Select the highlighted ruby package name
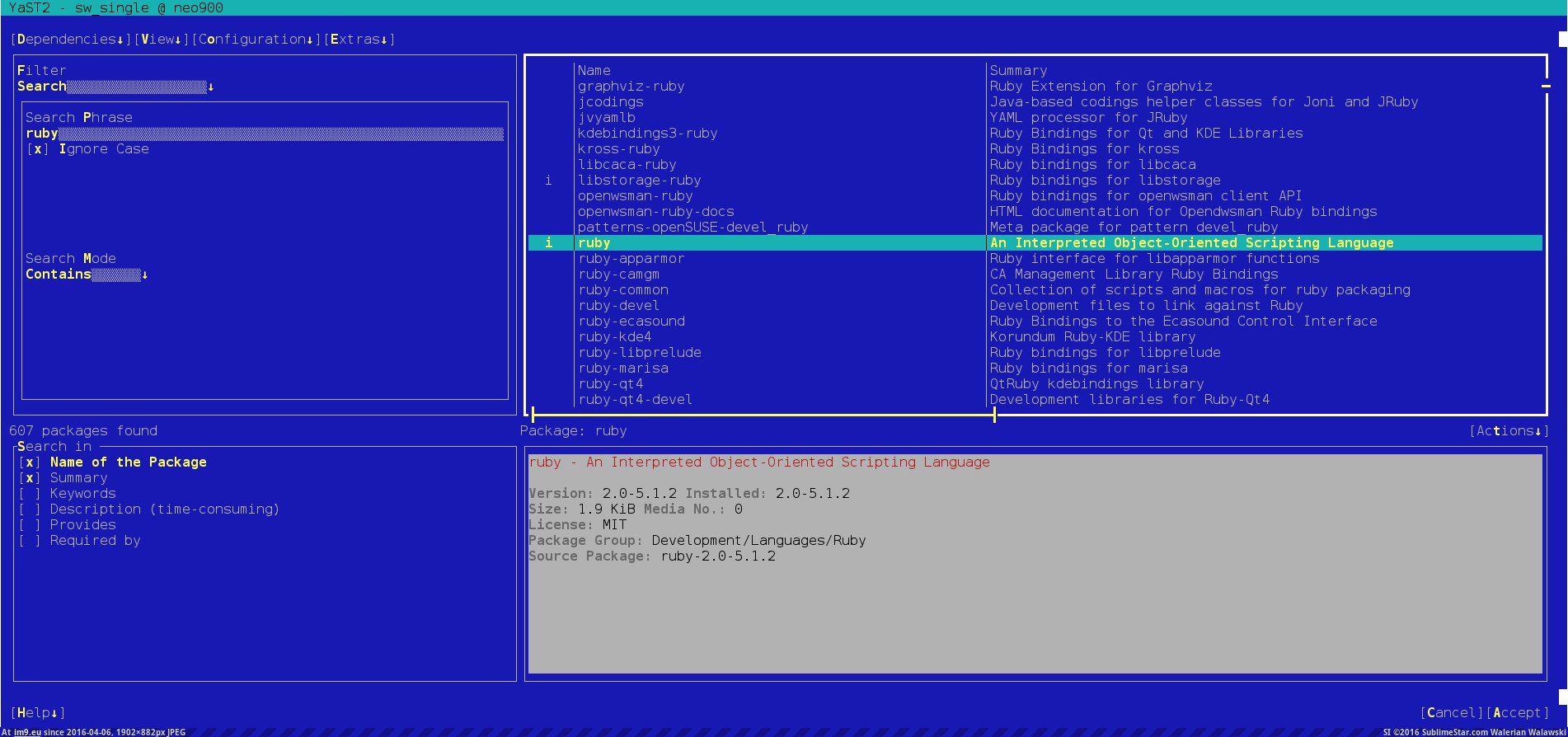Screen dimensions: 1568x737 (x=594, y=243)
